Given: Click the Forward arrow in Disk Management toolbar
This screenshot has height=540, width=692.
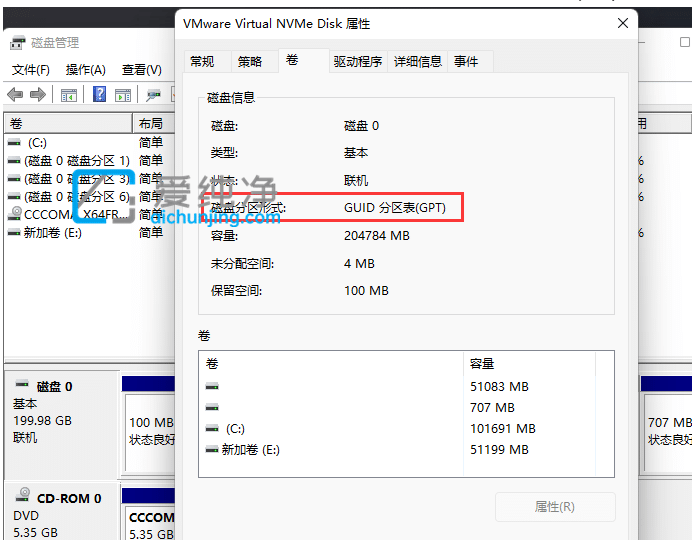Looking at the screenshot, I should 38,94.
